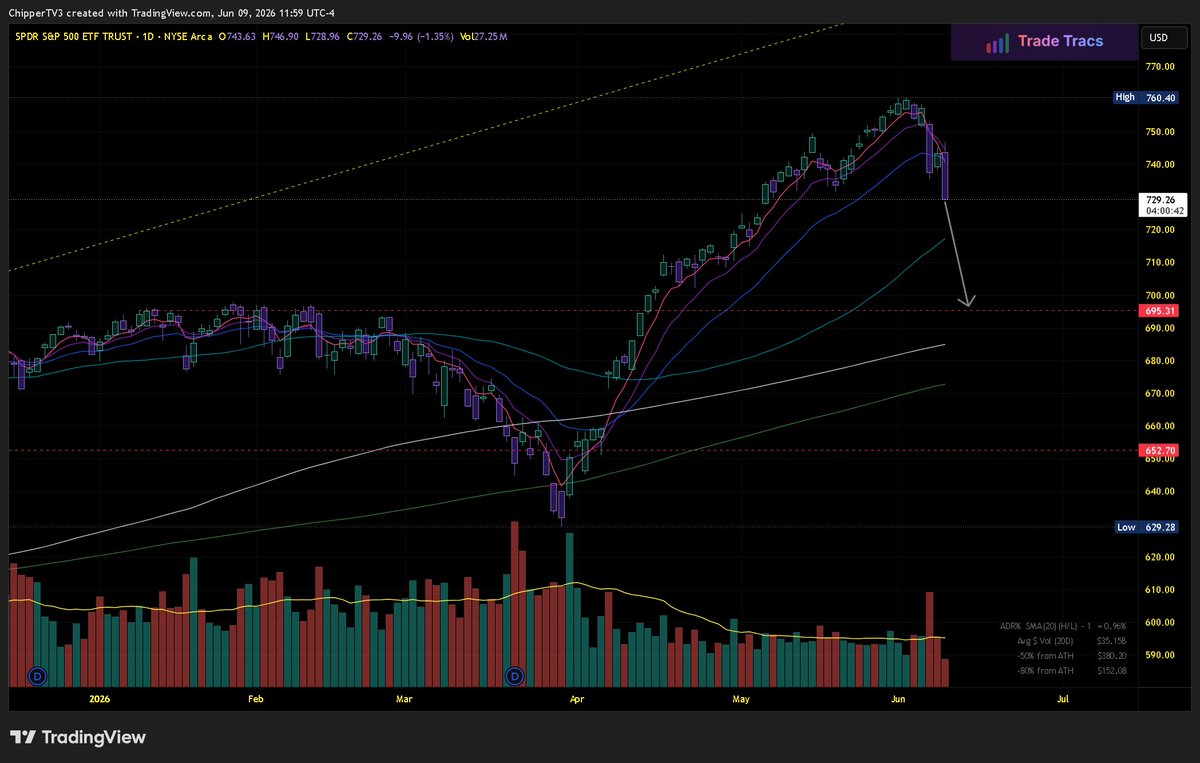Click 720.00 on the price axis
Viewport: 1200px width, 763px height.
click(1159, 230)
